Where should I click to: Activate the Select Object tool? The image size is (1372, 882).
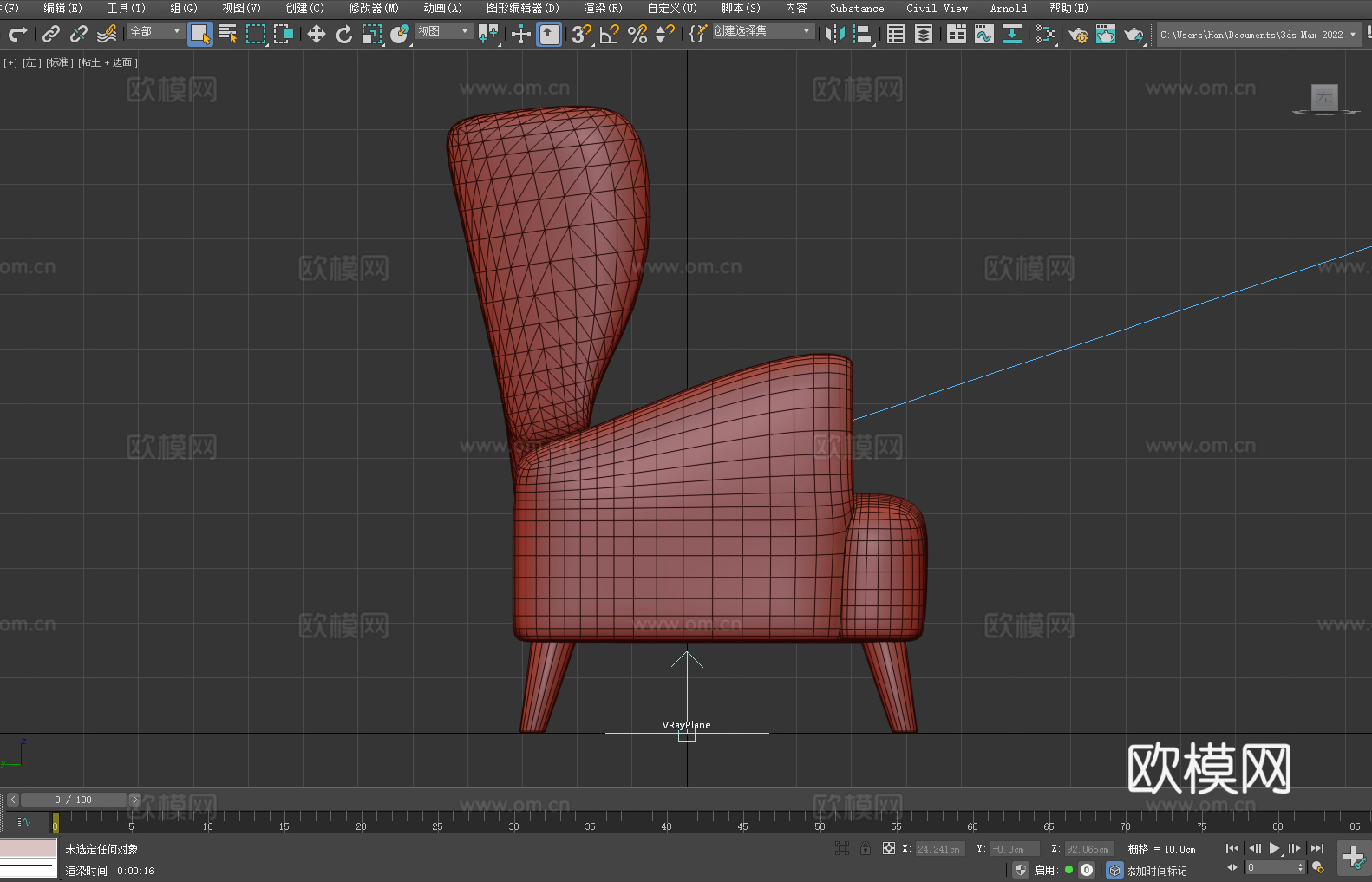[200, 34]
